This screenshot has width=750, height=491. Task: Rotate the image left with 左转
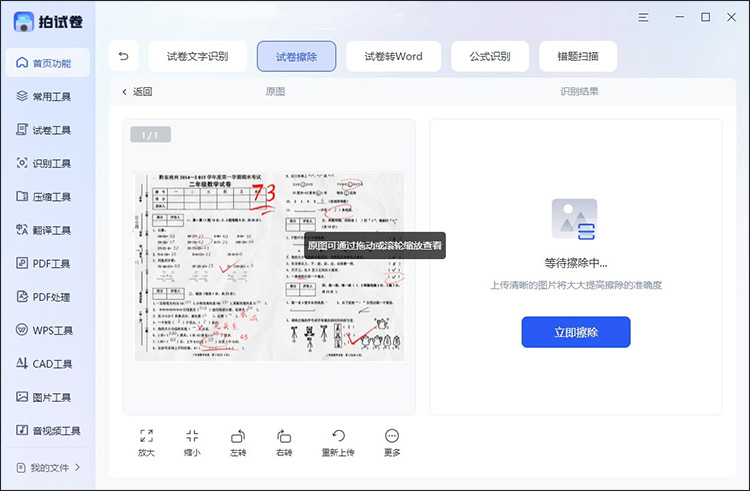pos(238,443)
